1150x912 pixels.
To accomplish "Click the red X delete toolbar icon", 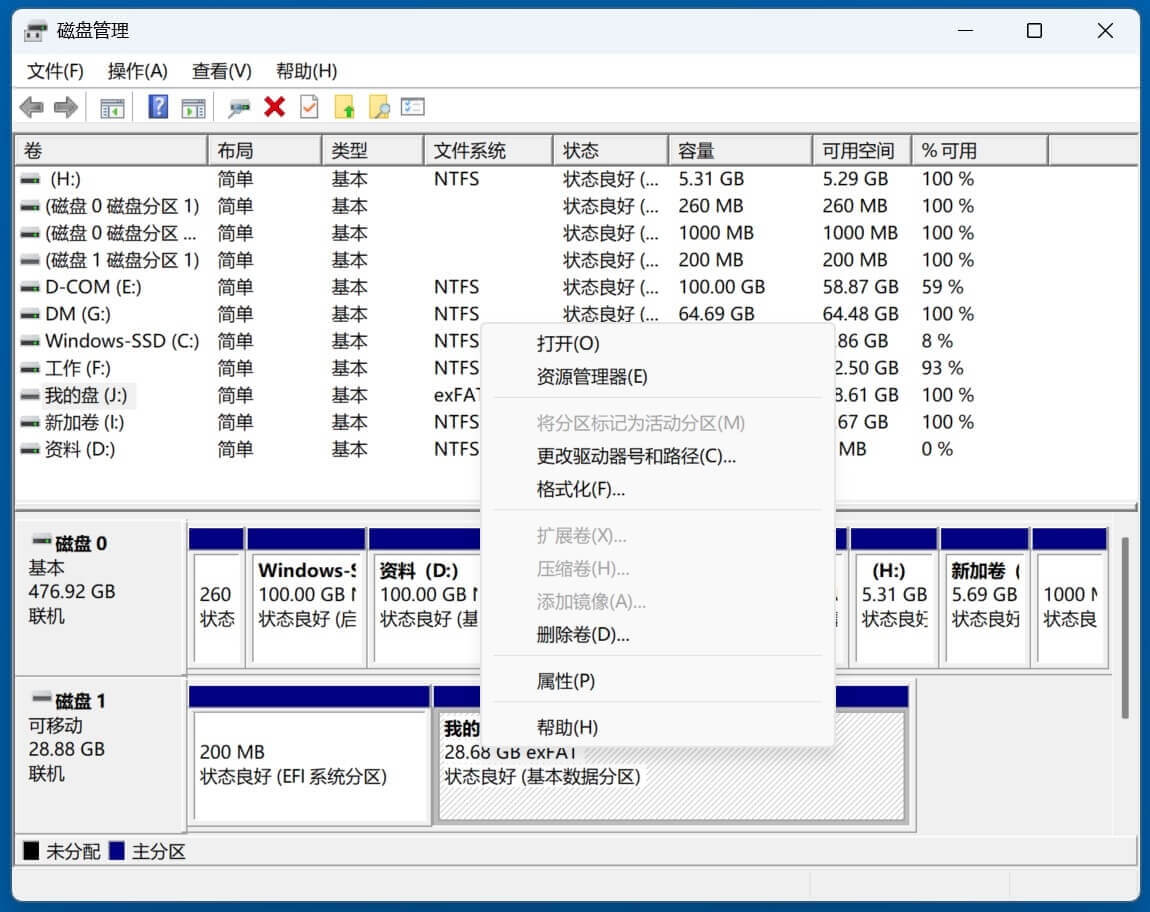I will tap(274, 107).
